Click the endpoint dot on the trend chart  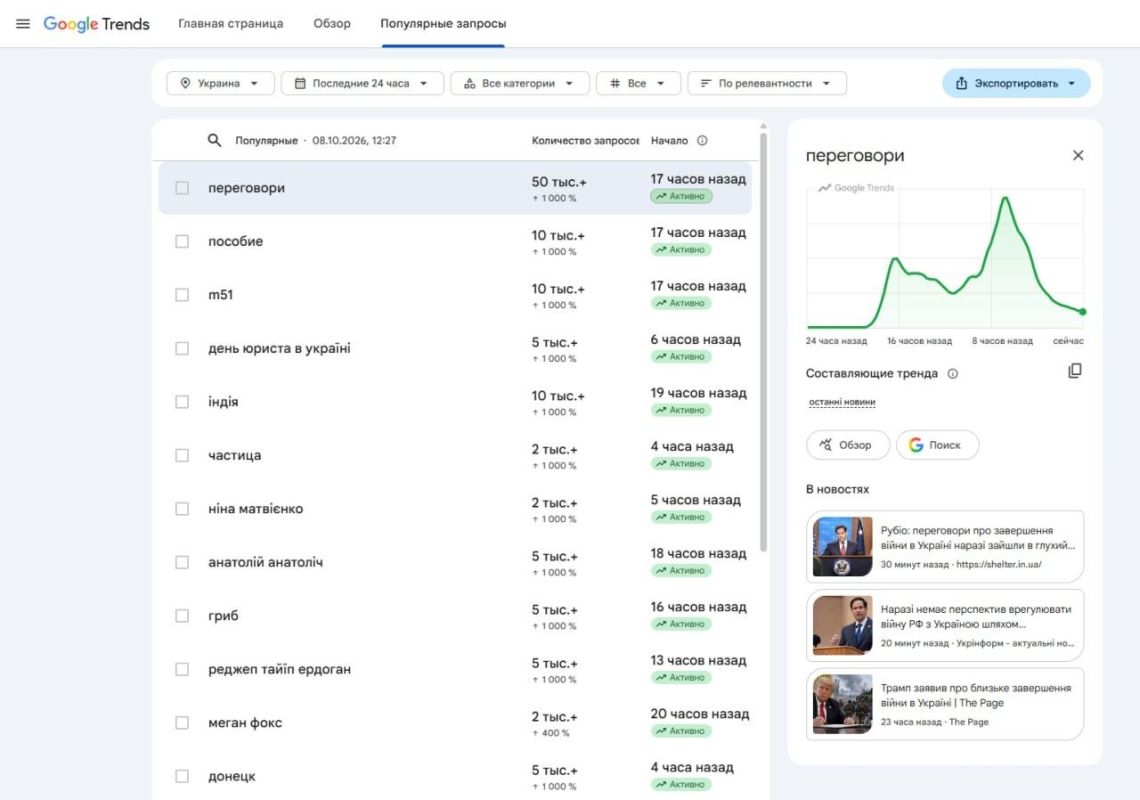(x=1083, y=311)
